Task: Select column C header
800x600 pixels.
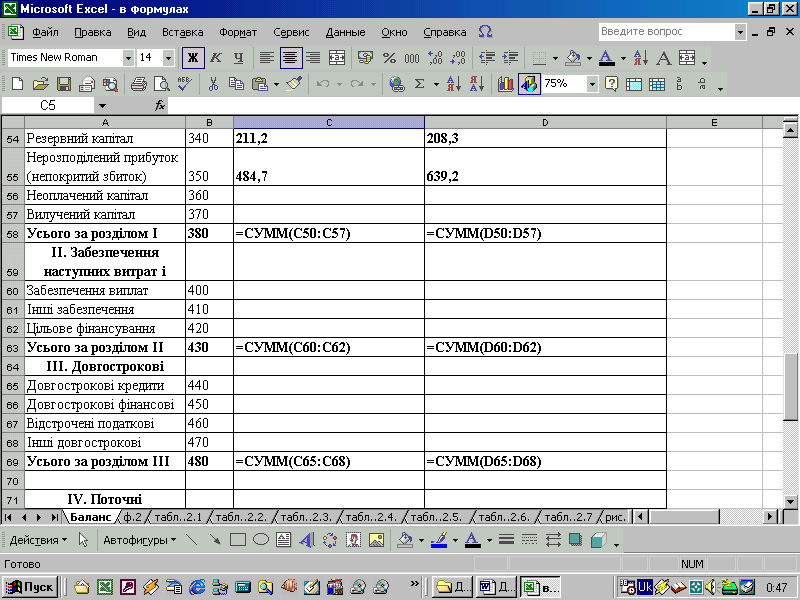Action: [329, 122]
